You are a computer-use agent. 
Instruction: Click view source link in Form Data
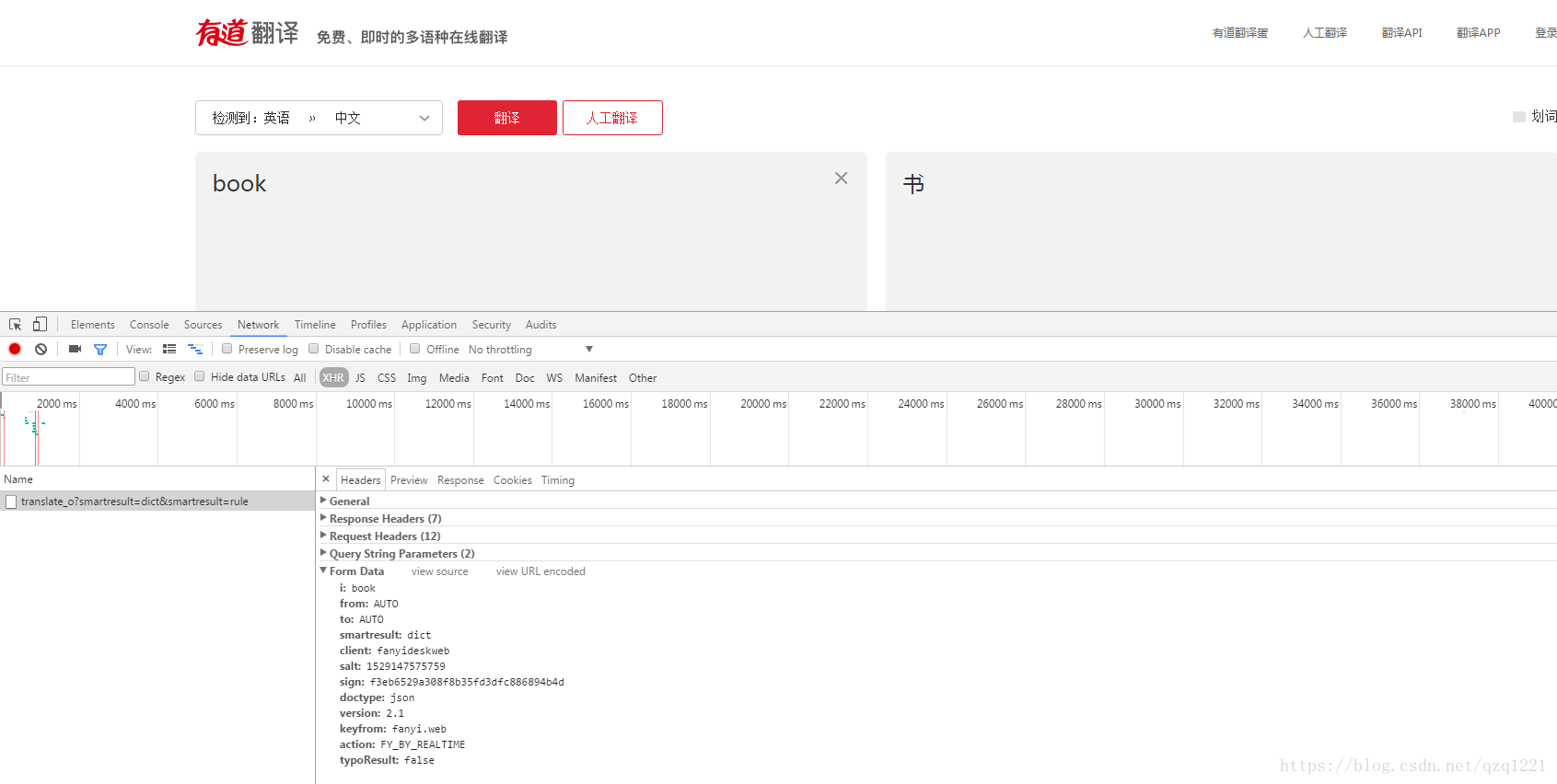tap(439, 571)
